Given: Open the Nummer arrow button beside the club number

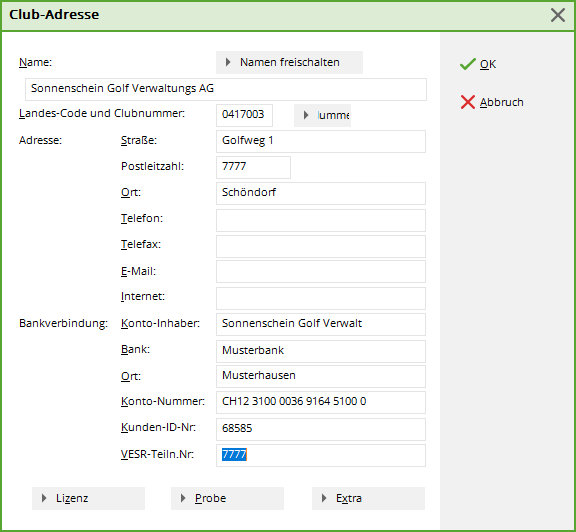Looking at the screenshot, I should click(x=322, y=115).
